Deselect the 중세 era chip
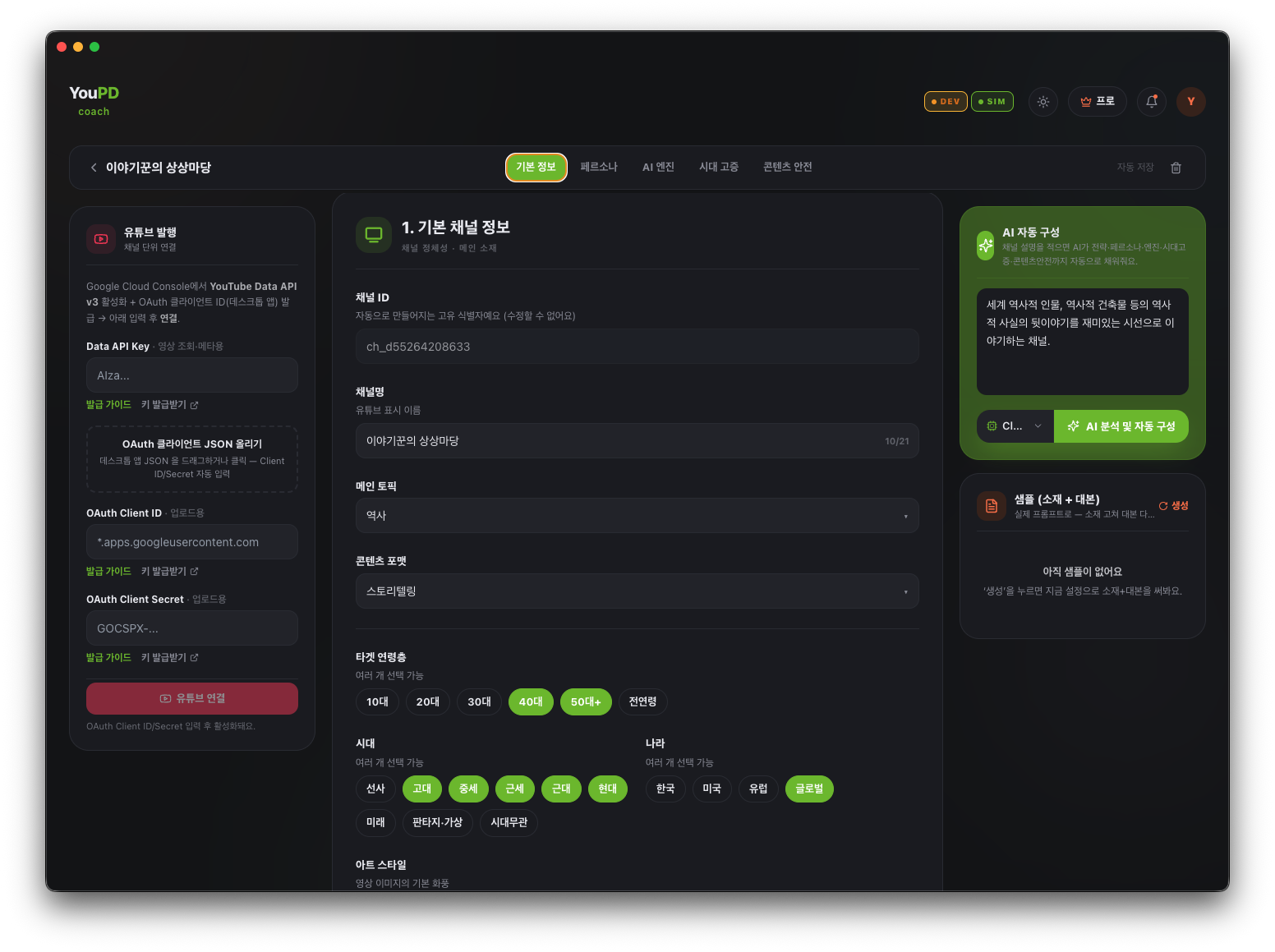Viewport: 1275px width, 952px height. [x=468, y=789]
